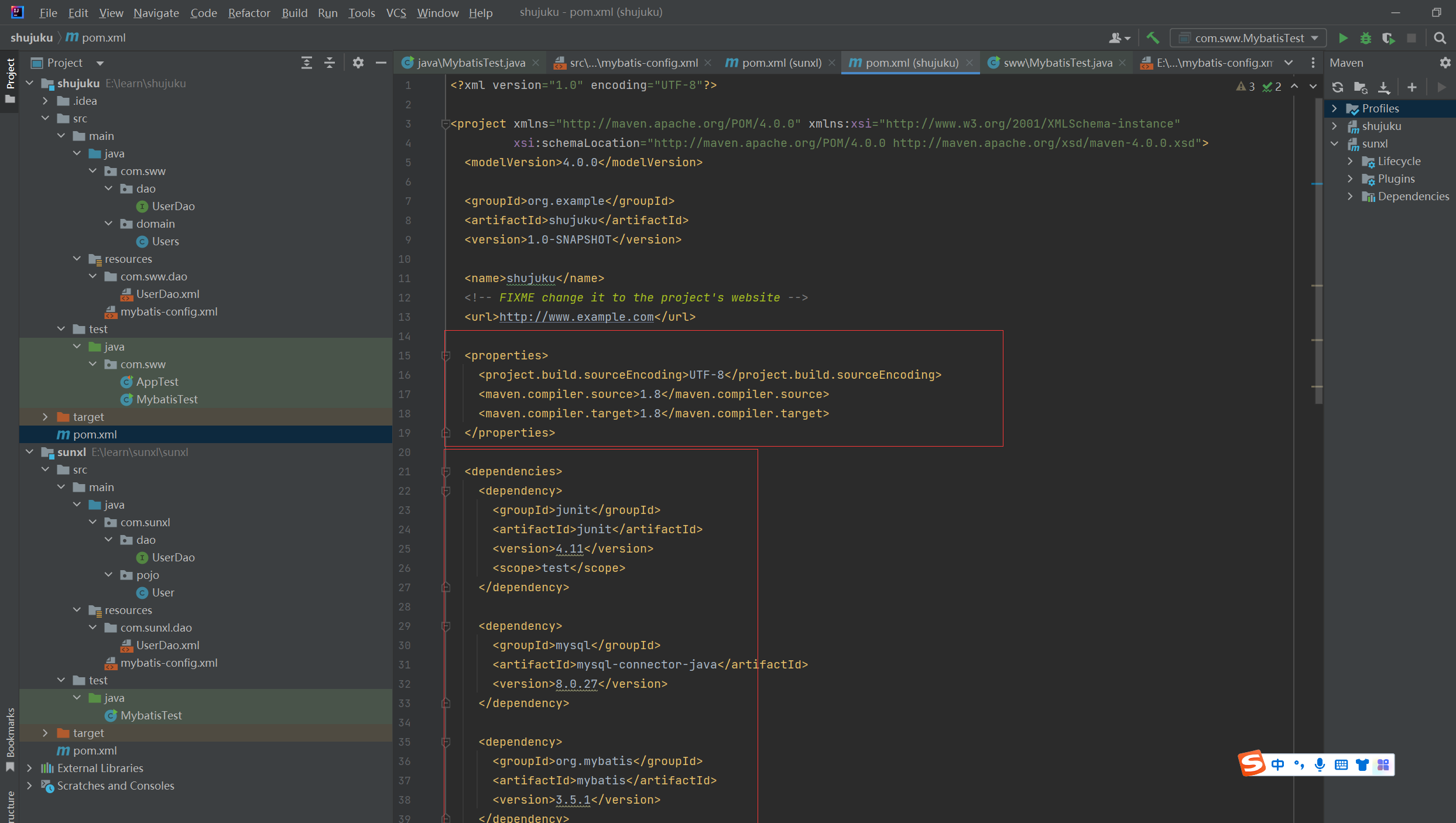The image size is (1456, 823).
Task: Run with Coverage using the shield icon
Action: pos(1388,38)
